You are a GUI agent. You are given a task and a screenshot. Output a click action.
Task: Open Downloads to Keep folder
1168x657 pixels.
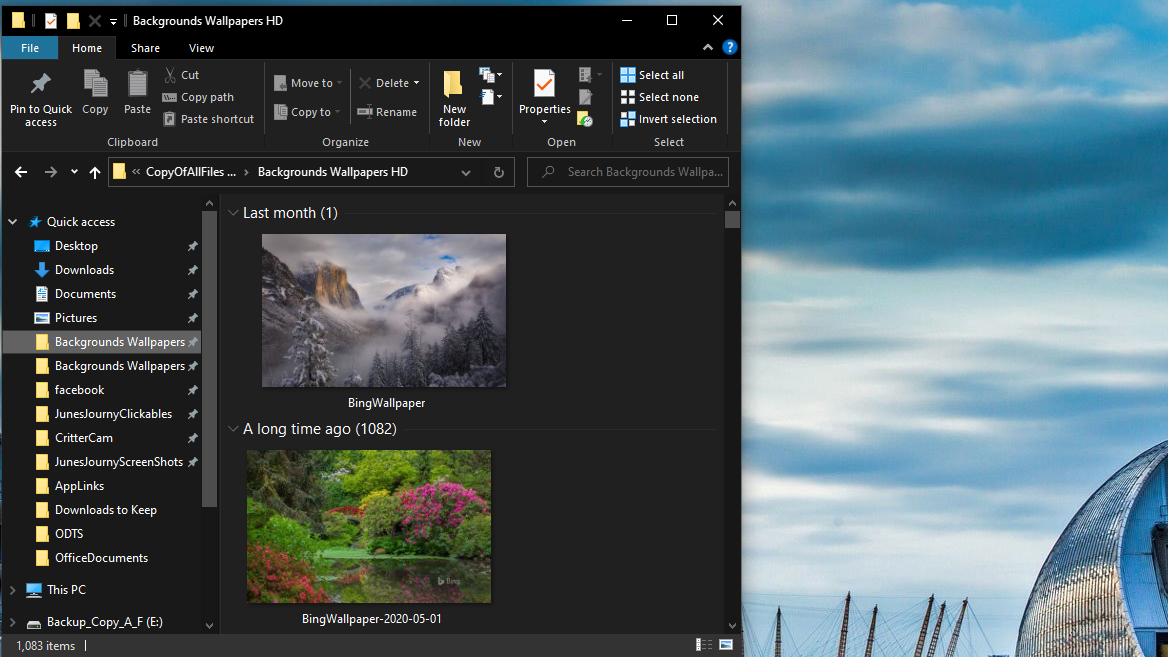point(105,510)
